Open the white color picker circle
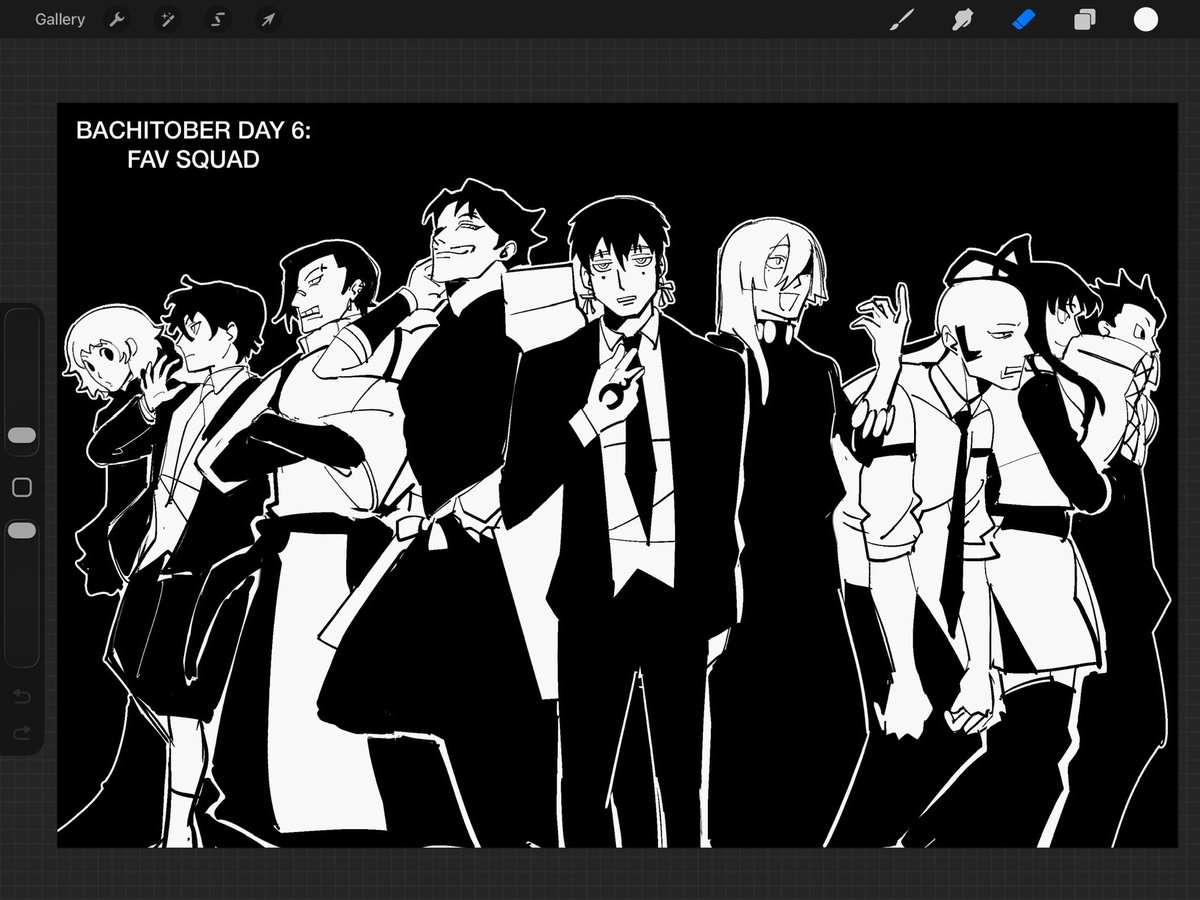This screenshot has width=1200, height=900. tap(1146, 19)
